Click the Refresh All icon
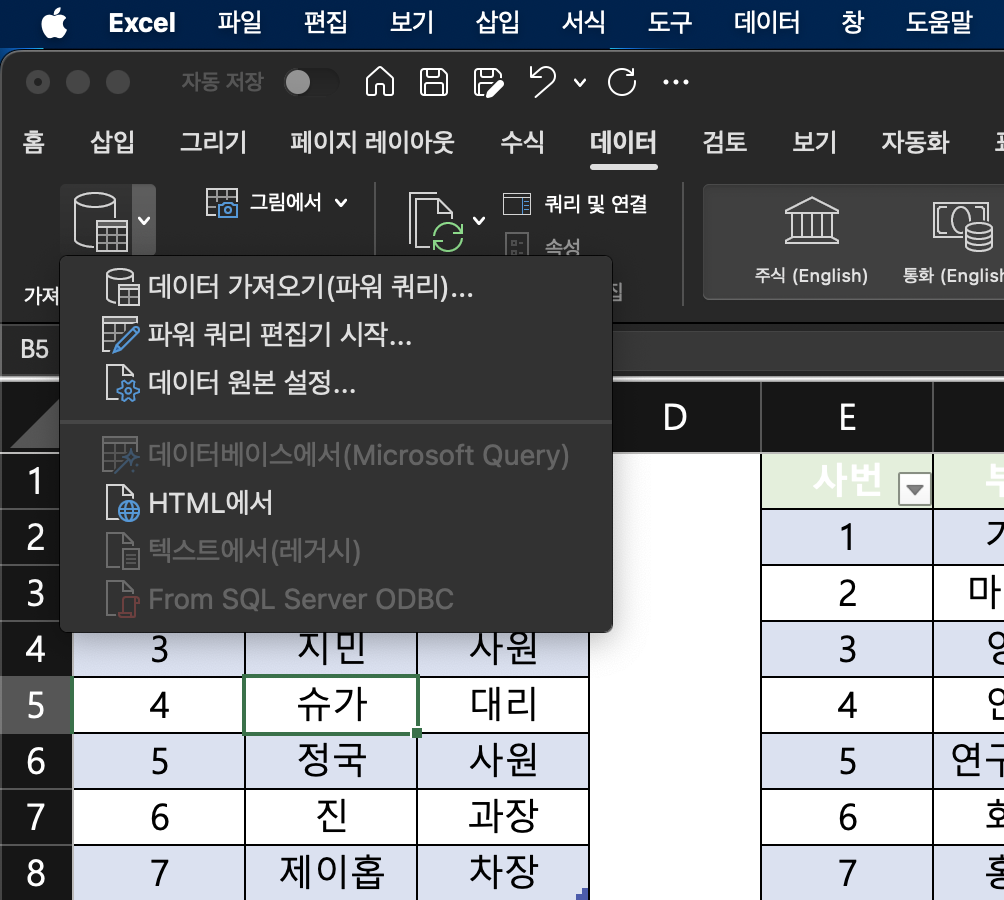The image size is (1004, 900). 435,221
